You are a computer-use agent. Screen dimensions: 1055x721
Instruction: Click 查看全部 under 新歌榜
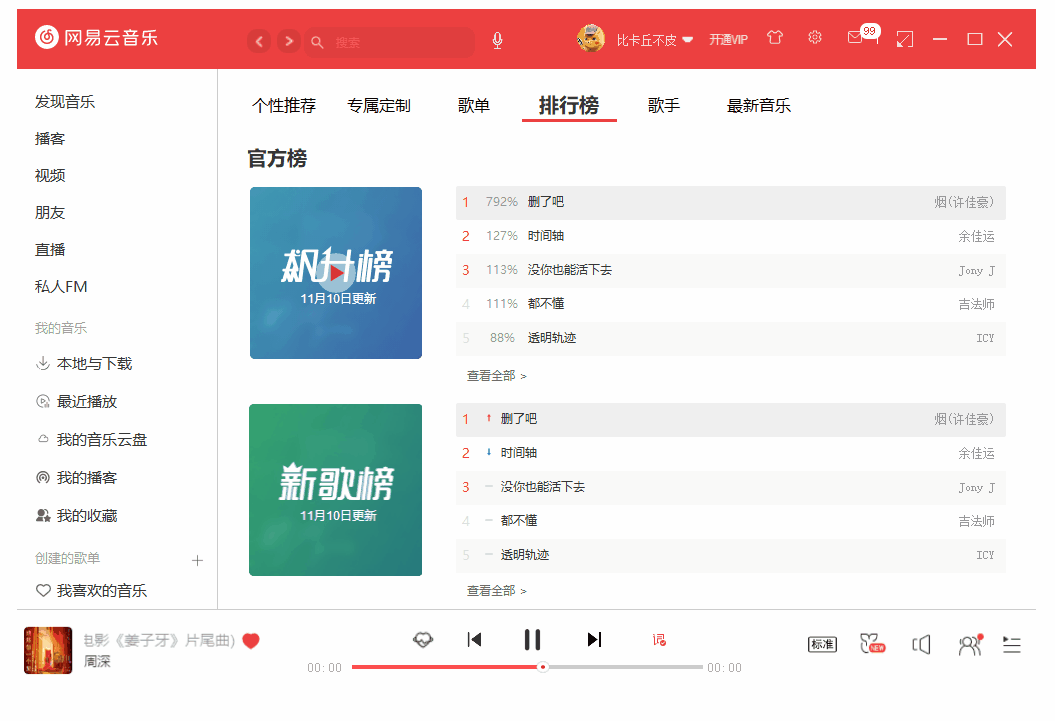tap(497, 591)
